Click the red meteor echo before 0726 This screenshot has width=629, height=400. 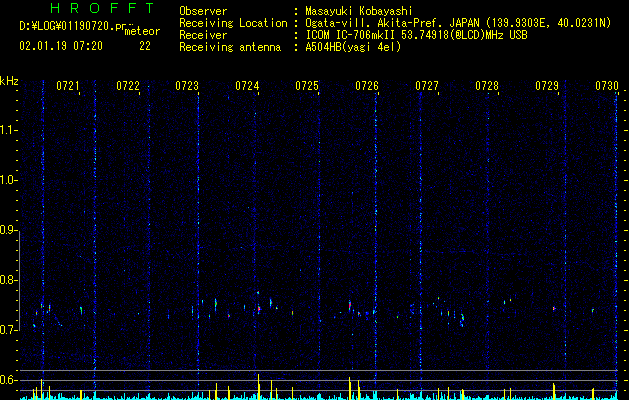coord(350,305)
